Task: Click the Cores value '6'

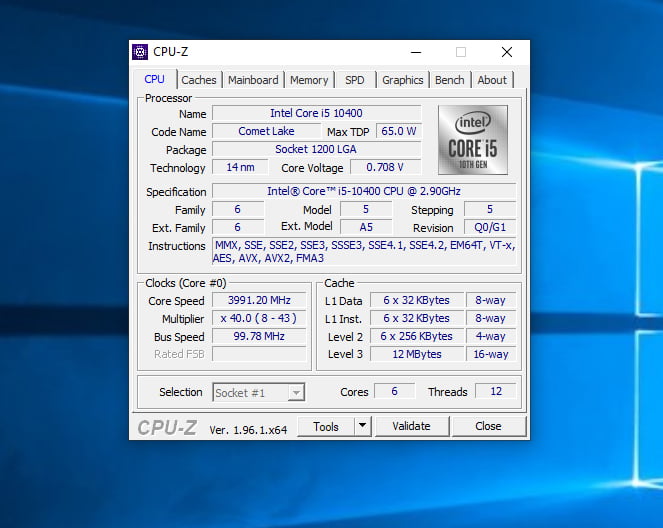Action: click(395, 391)
